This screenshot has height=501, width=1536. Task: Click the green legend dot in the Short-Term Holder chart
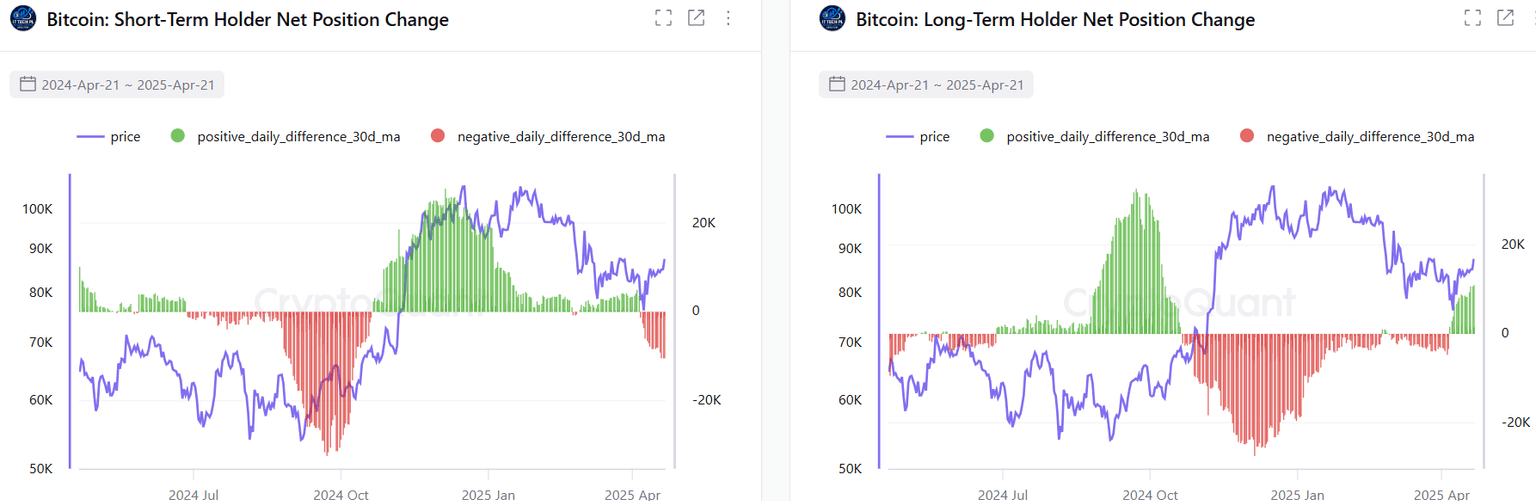(x=178, y=137)
